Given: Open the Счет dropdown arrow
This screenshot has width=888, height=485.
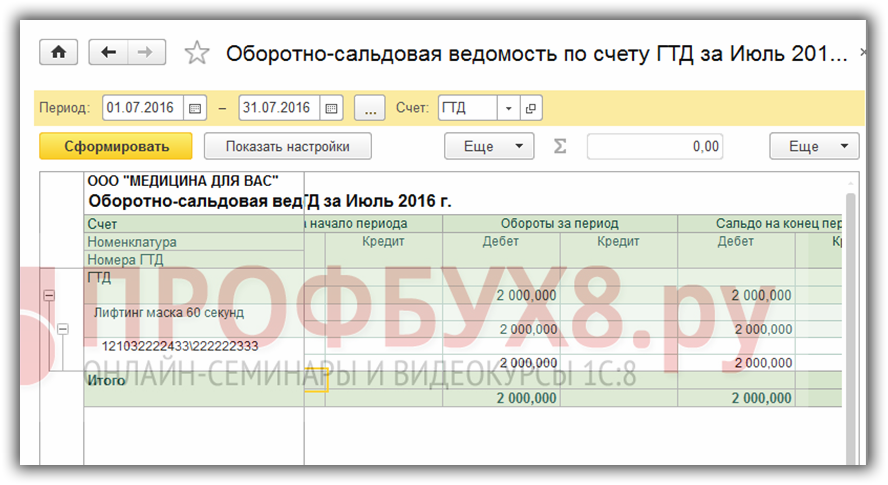Looking at the screenshot, I should (x=508, y=108).
